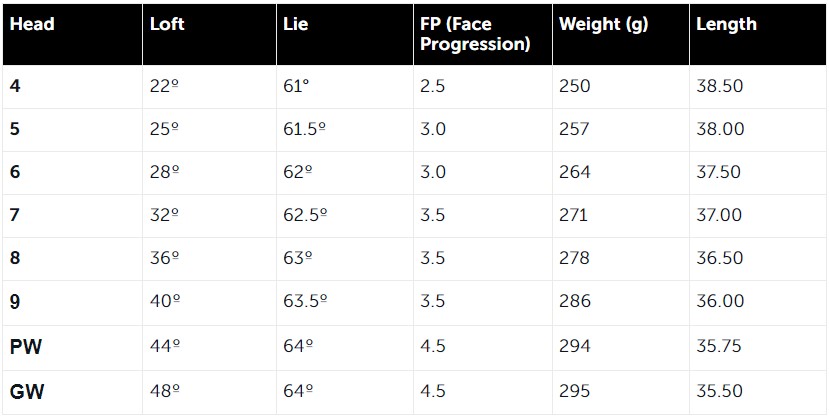Click the Head column header
This screenshot has height=418, width=829.
pyautogui.click(x=32, y=24)
